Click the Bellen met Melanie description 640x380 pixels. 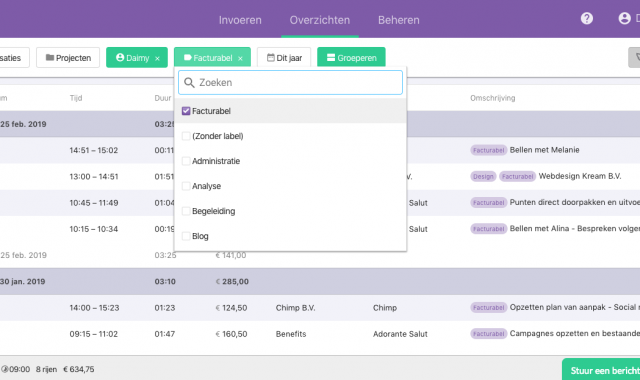tap(544, 150)
